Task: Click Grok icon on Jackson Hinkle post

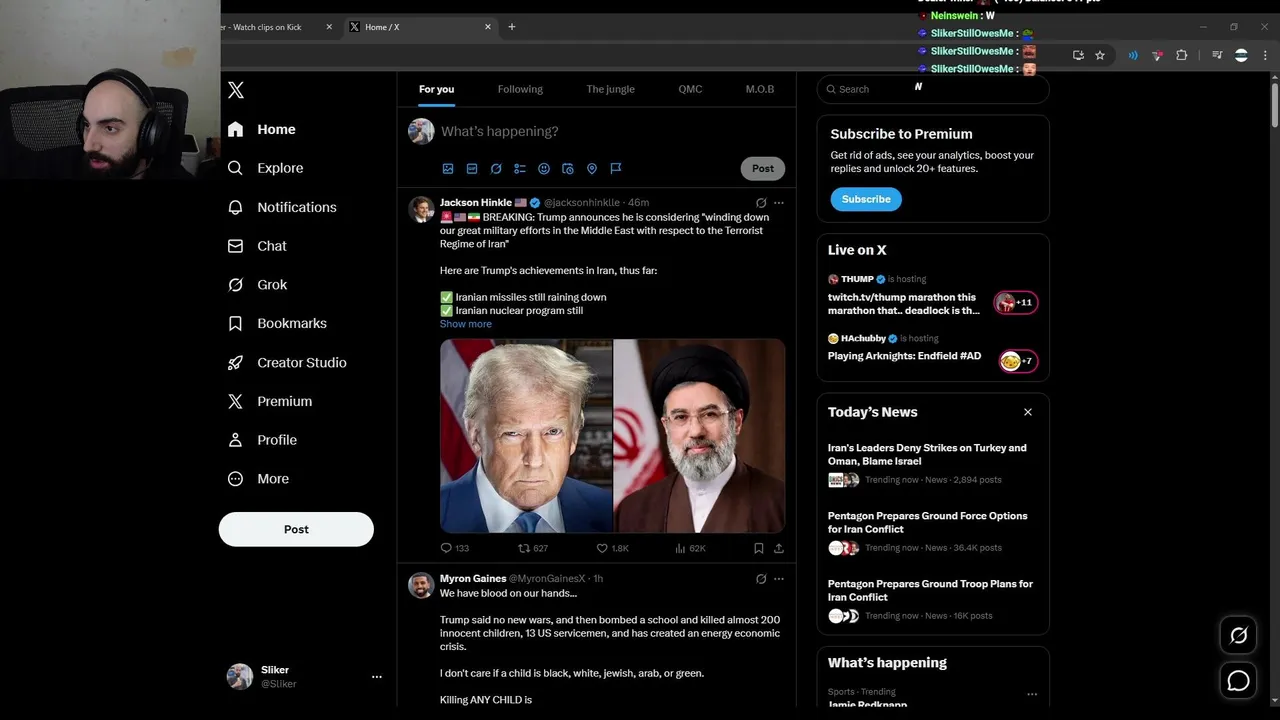Action: point(761,203)
